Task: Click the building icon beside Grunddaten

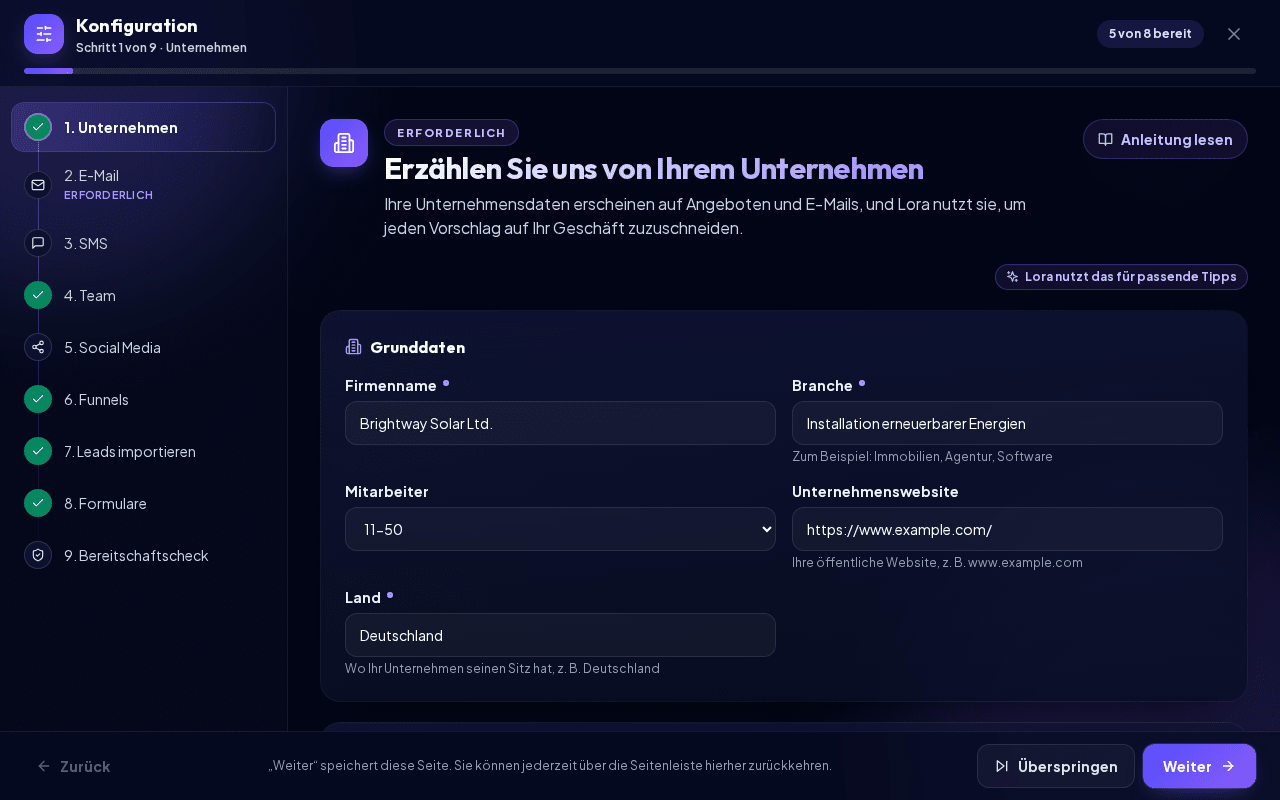Action: 354,347
